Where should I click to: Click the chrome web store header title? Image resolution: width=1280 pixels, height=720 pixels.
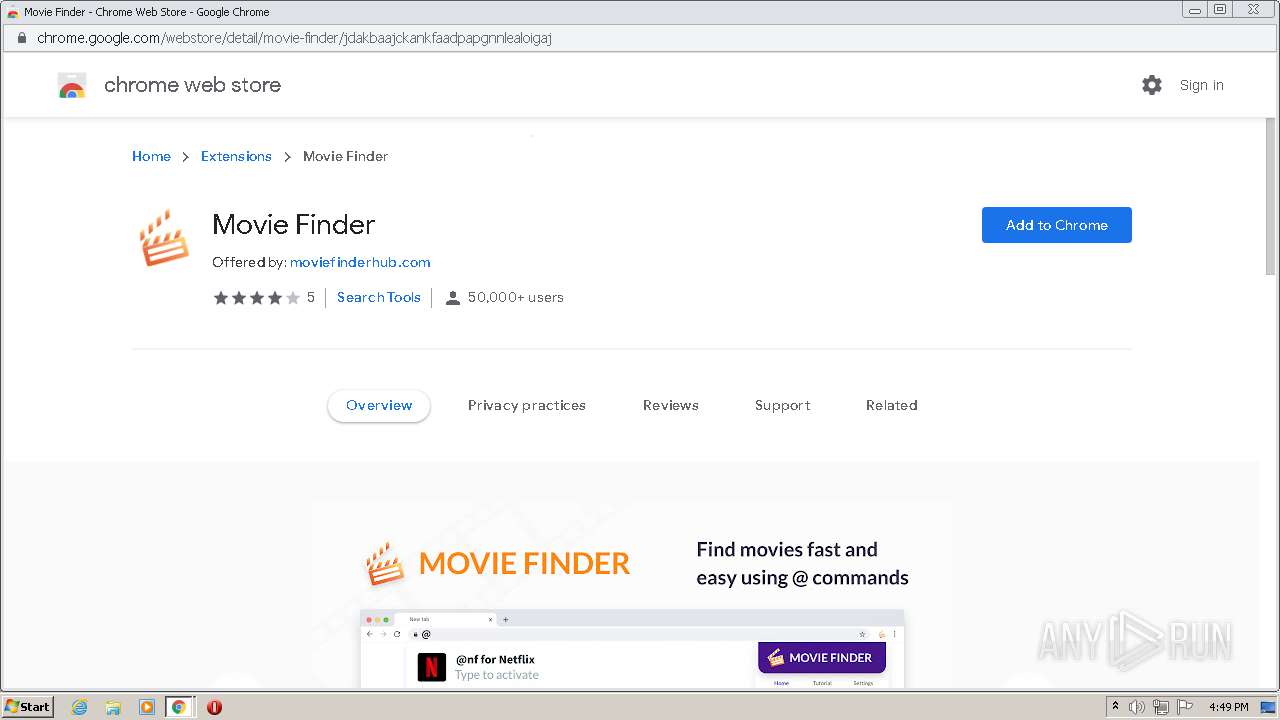click(x=193, y=85)
